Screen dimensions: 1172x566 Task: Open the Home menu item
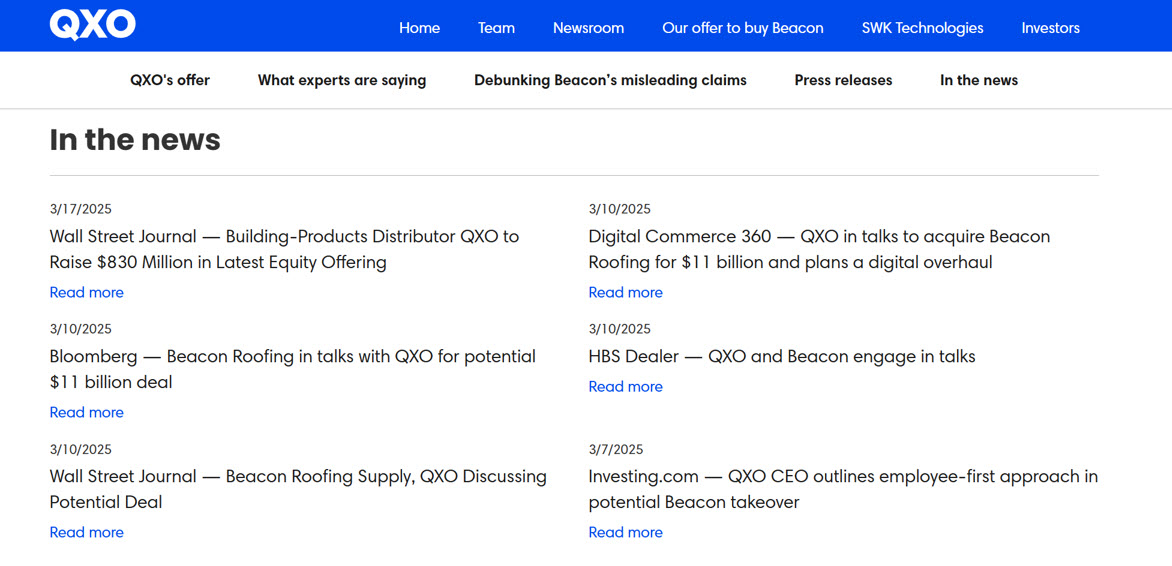tap(419, 28)
